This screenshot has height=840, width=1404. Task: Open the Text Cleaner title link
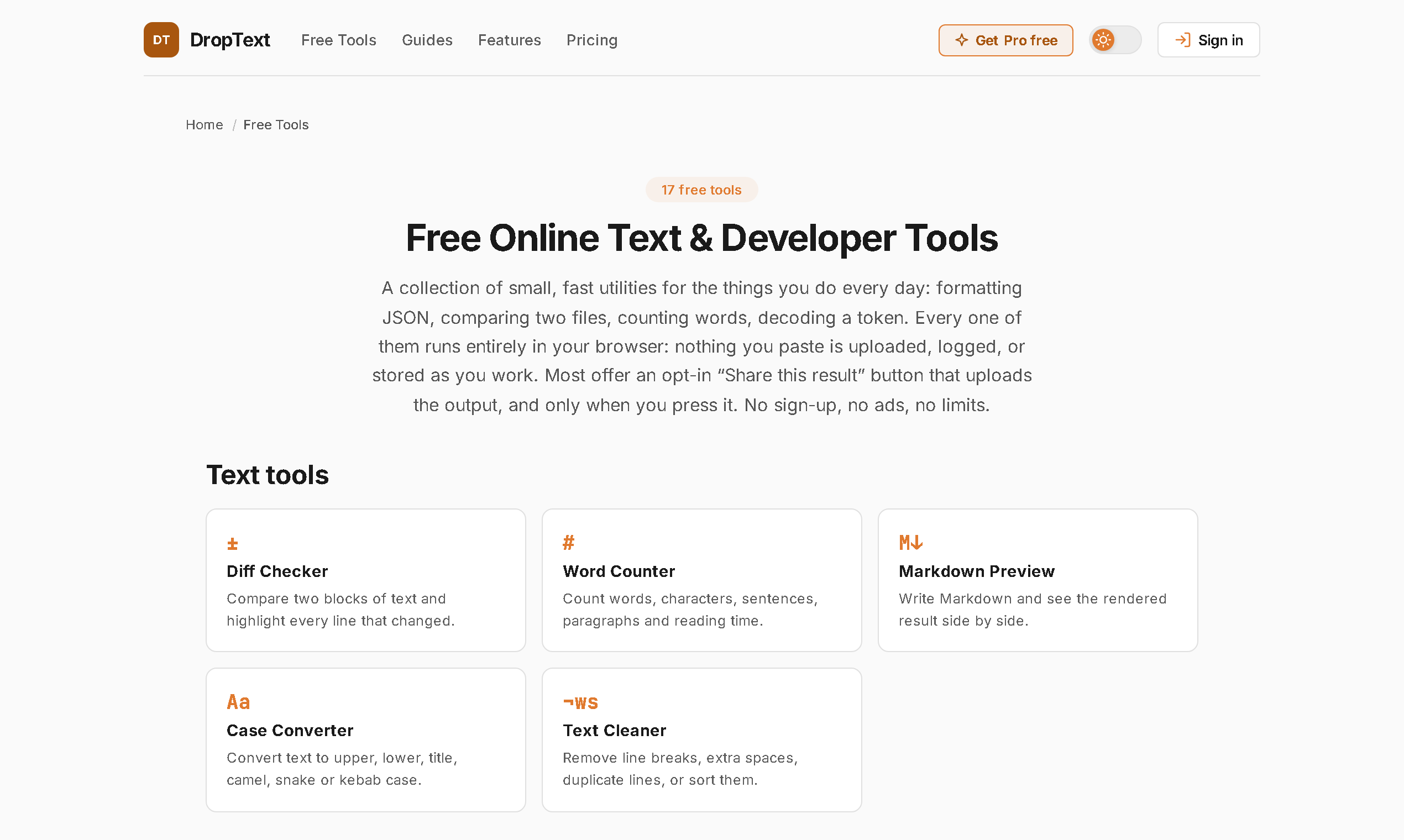click(x=614, y=730)
